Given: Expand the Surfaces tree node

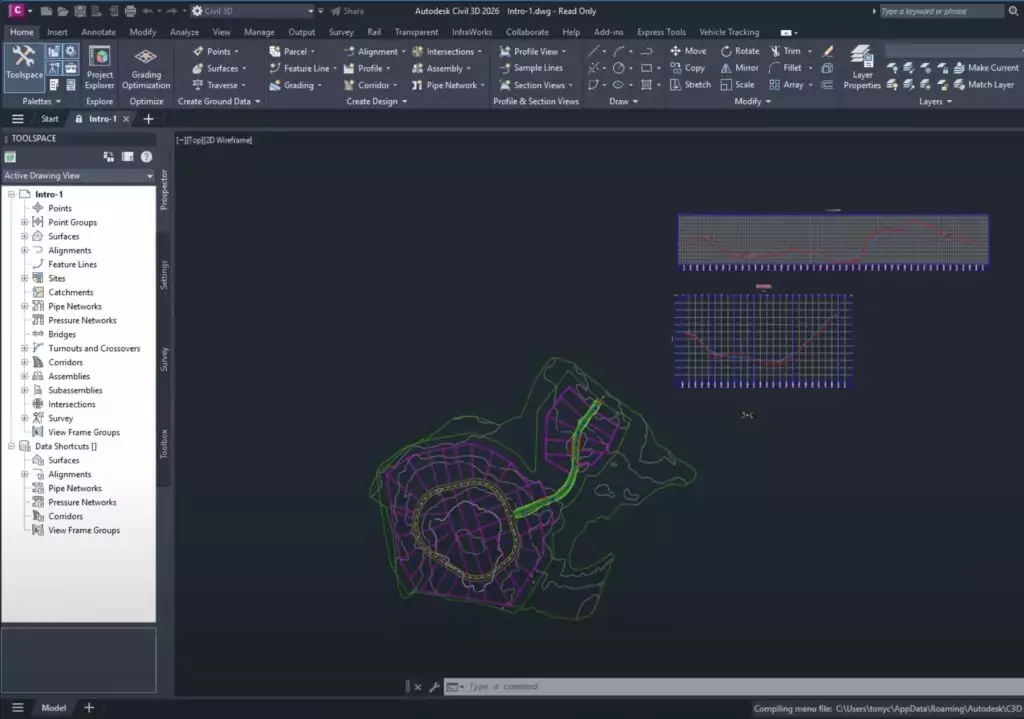Looking at the screenshot, I should pyautogui.click(x=24, y=237).
